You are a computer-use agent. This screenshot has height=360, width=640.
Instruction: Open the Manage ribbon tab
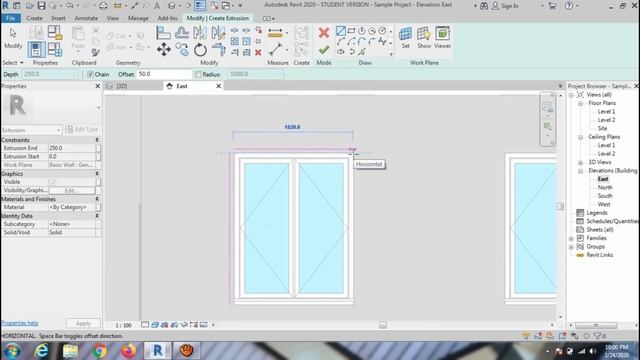point(138,18)
